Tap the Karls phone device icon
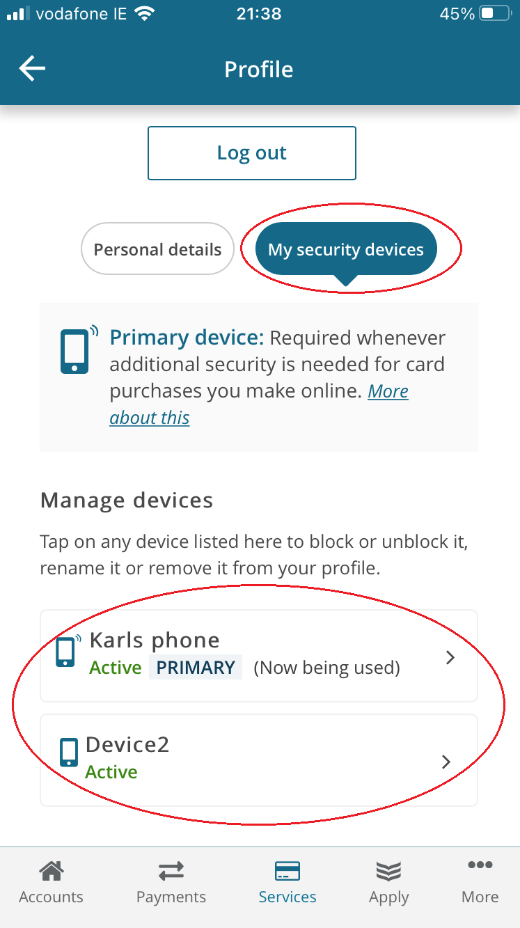 coord(68,651)
